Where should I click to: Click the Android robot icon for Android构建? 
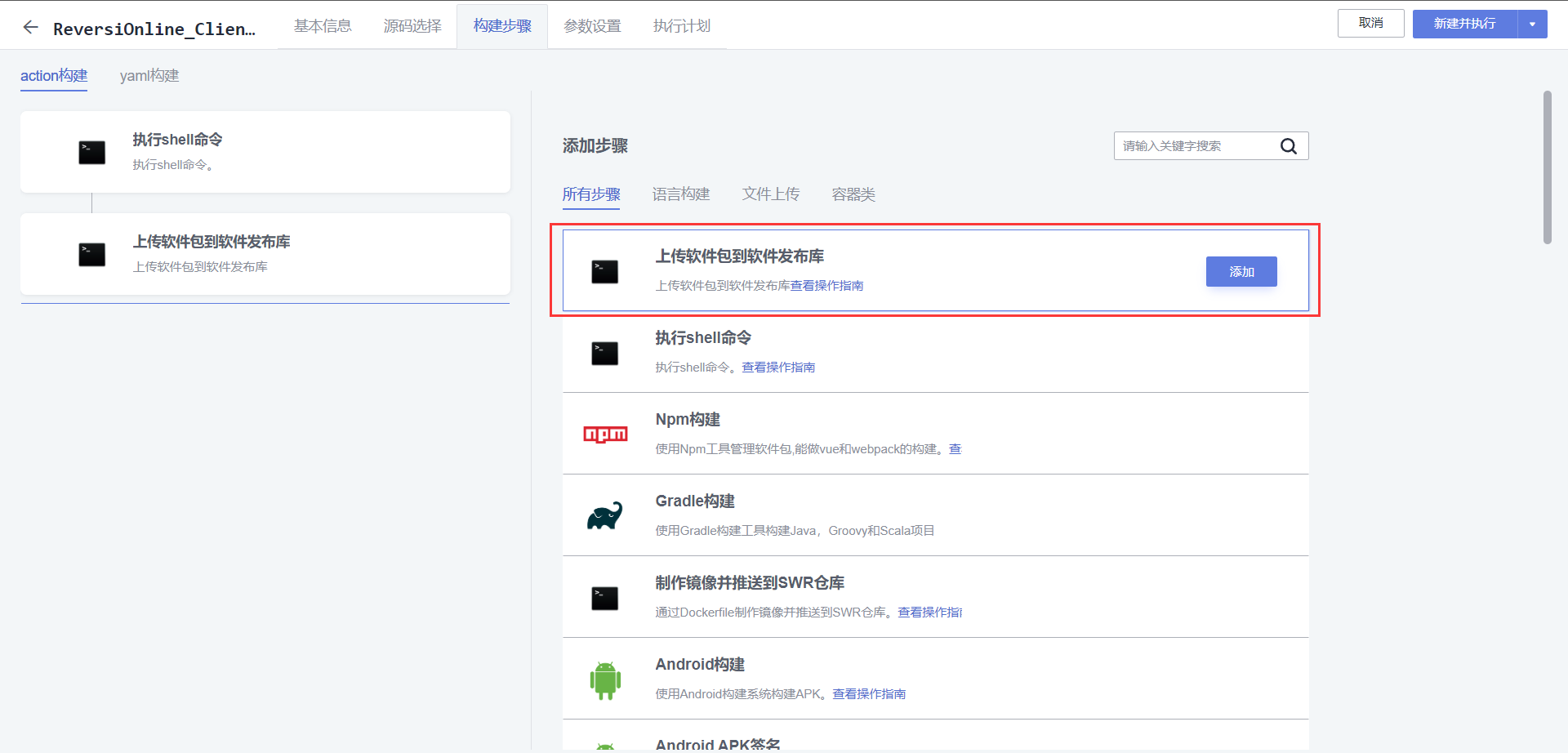(x=604, y=679)
